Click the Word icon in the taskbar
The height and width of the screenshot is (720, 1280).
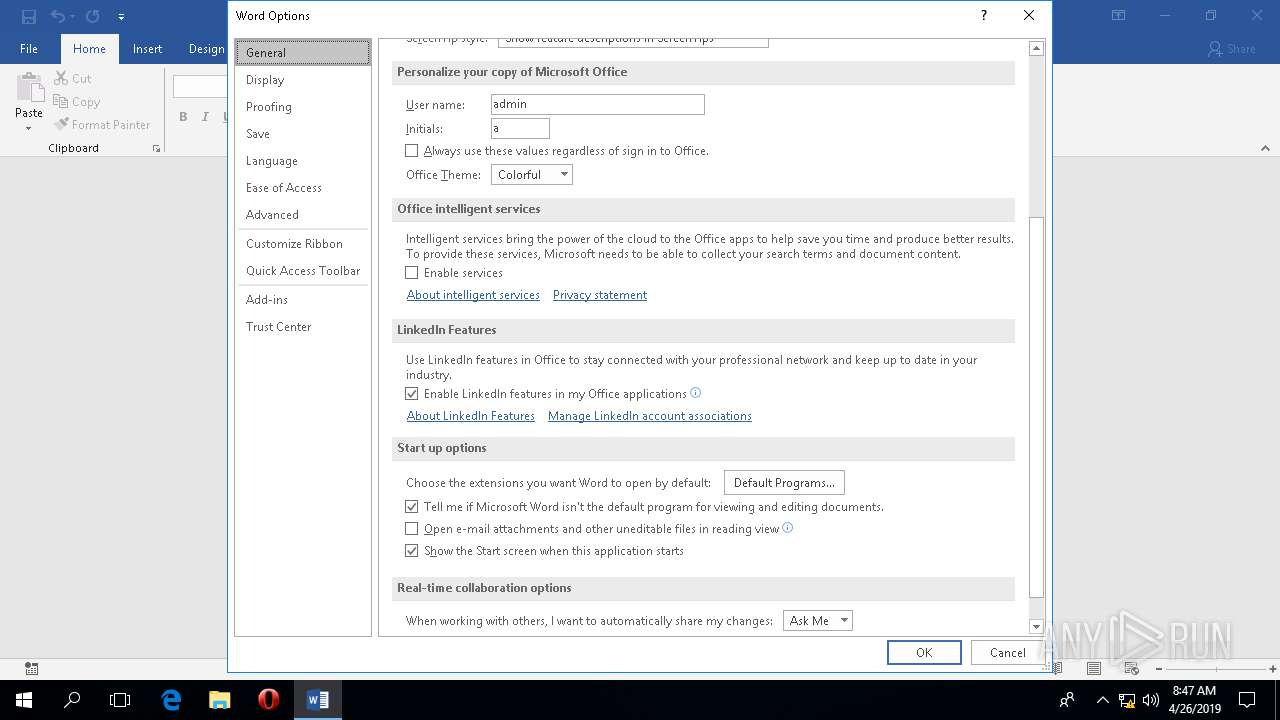[x=318, y=700]
